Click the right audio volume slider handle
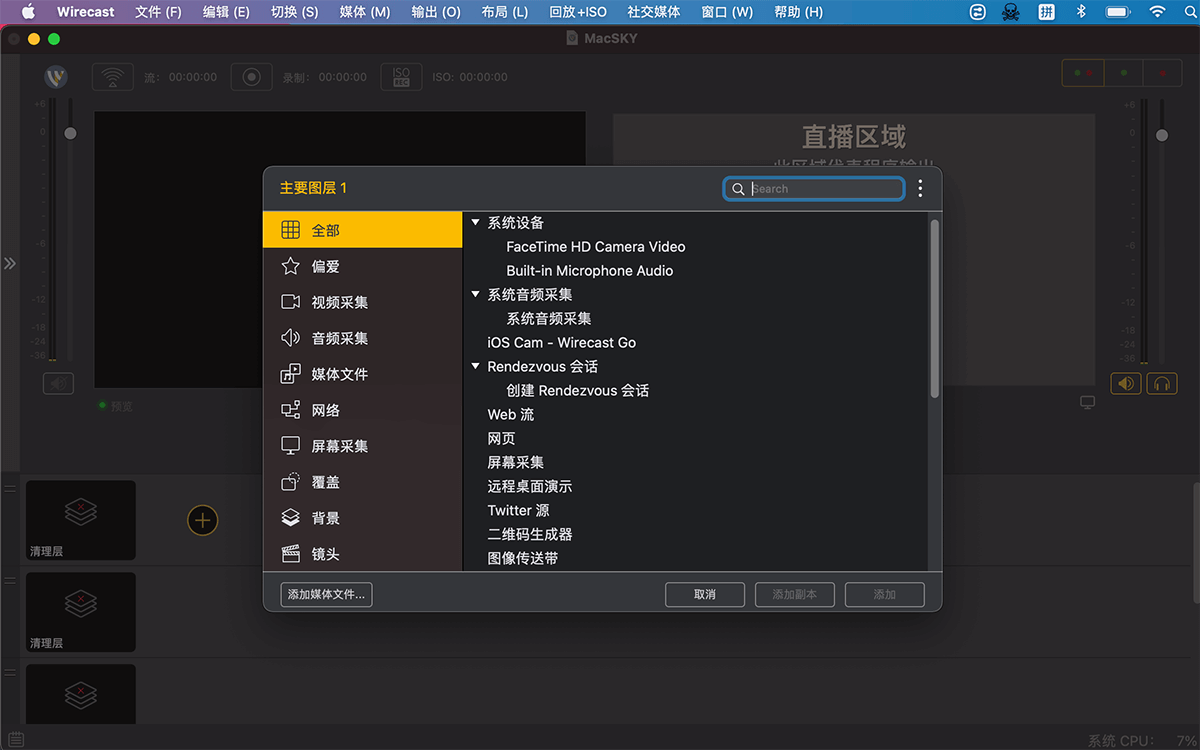 coord(1161,135)
